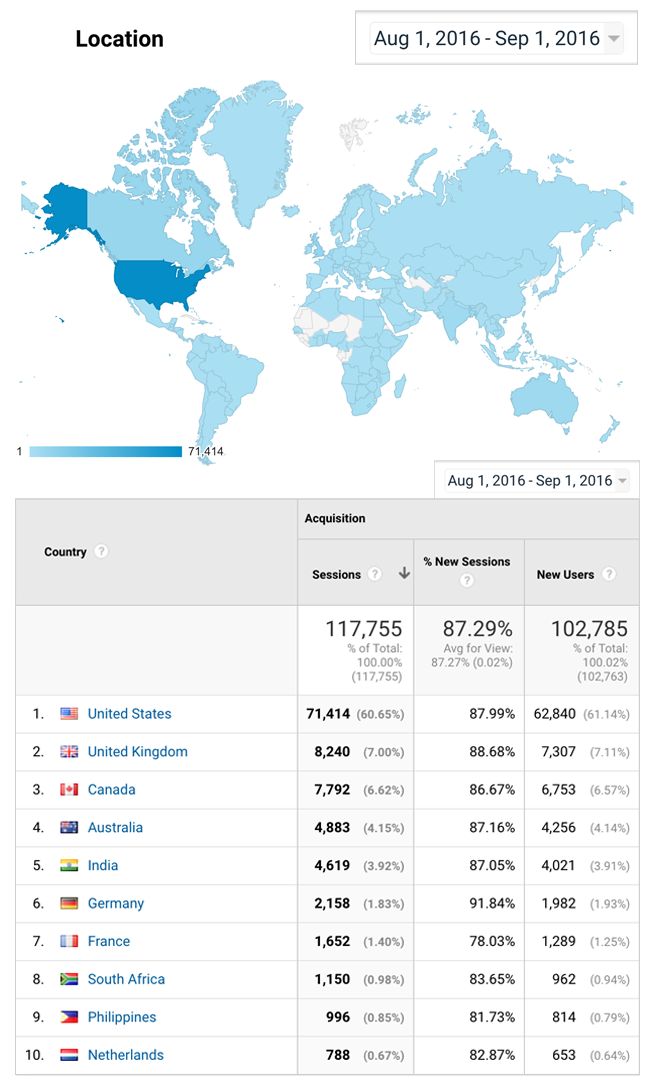Sort table by % New Sessions header
The height and width of the screenshot is (1090, 657).
pos(467,562)
